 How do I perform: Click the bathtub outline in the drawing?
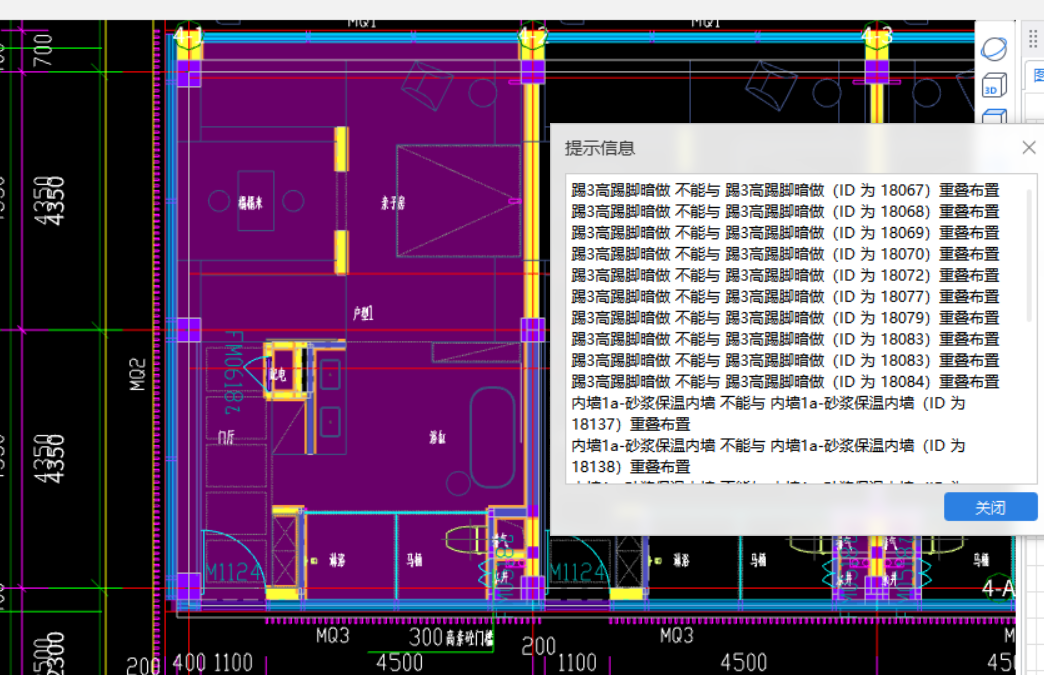tap(493, 438)
